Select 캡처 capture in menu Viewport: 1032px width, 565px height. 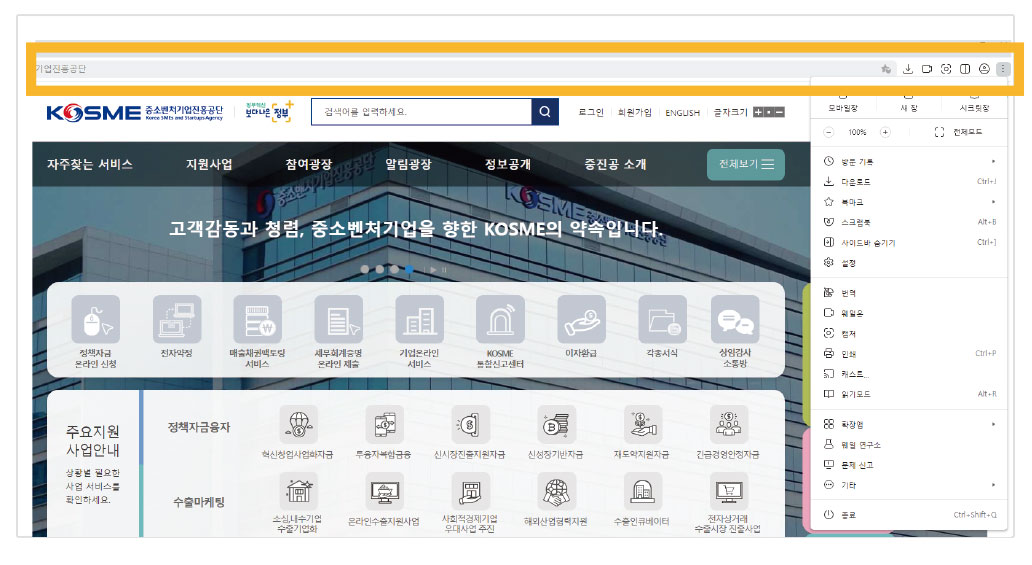pos(909,334)
